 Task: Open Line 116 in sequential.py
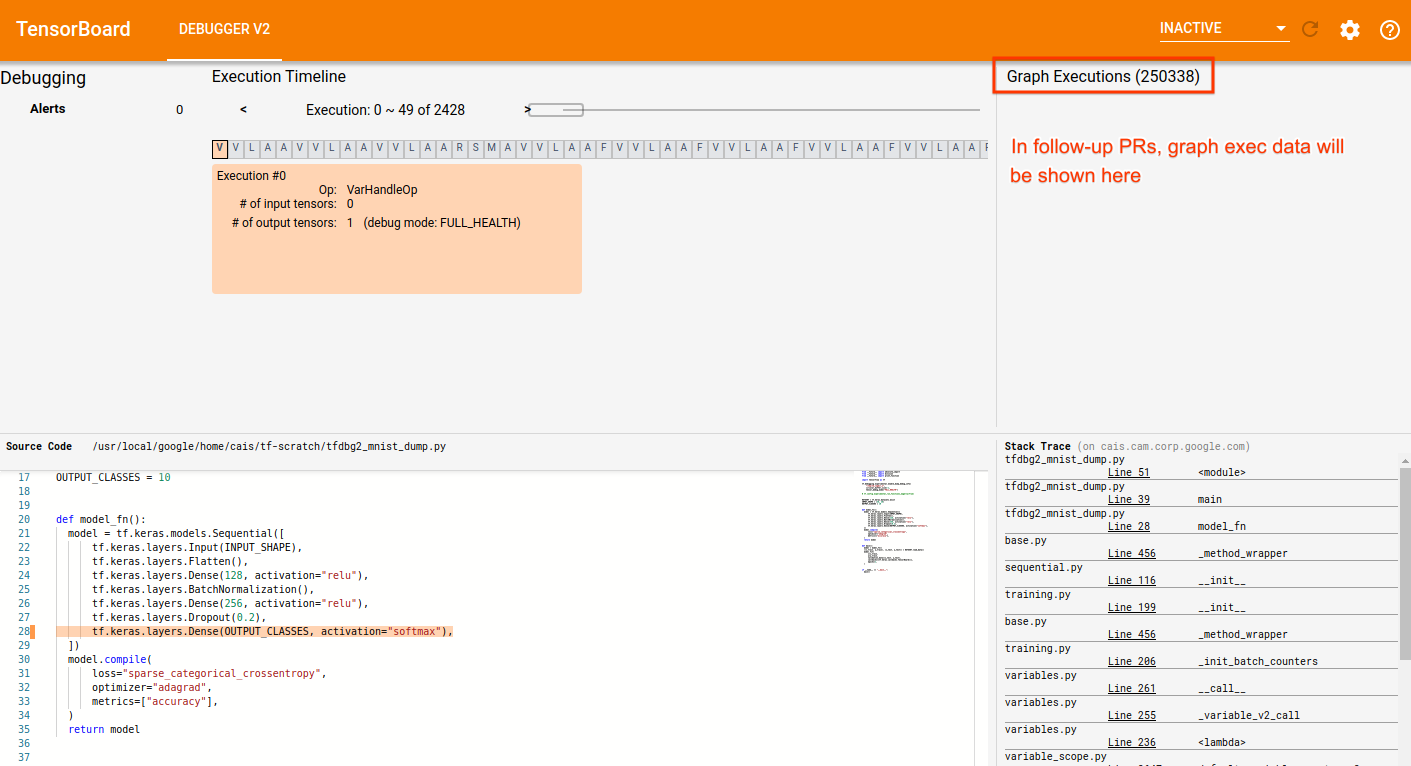click(x=1132, y=580)
